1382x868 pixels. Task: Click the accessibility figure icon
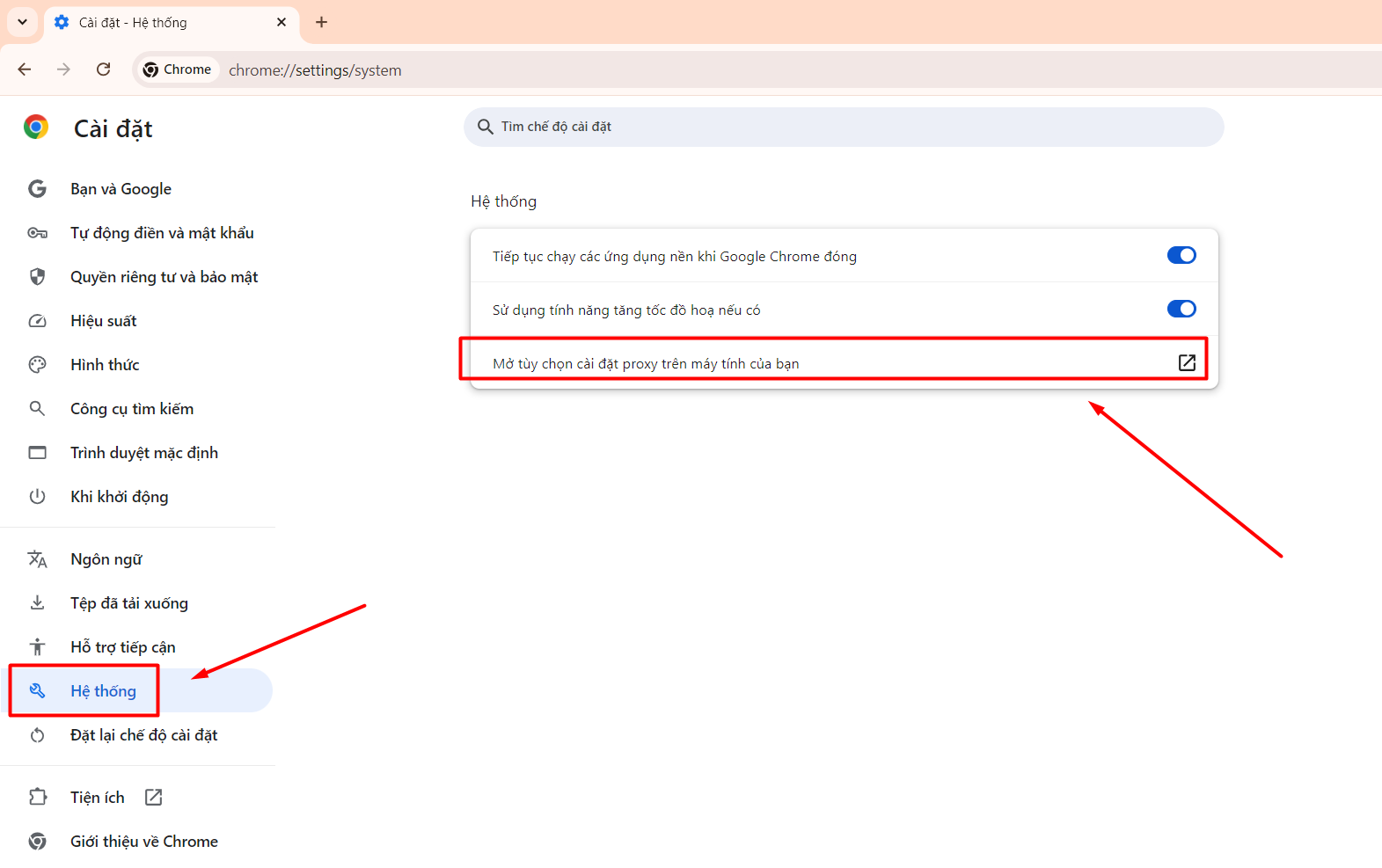(x=37, y=647)
